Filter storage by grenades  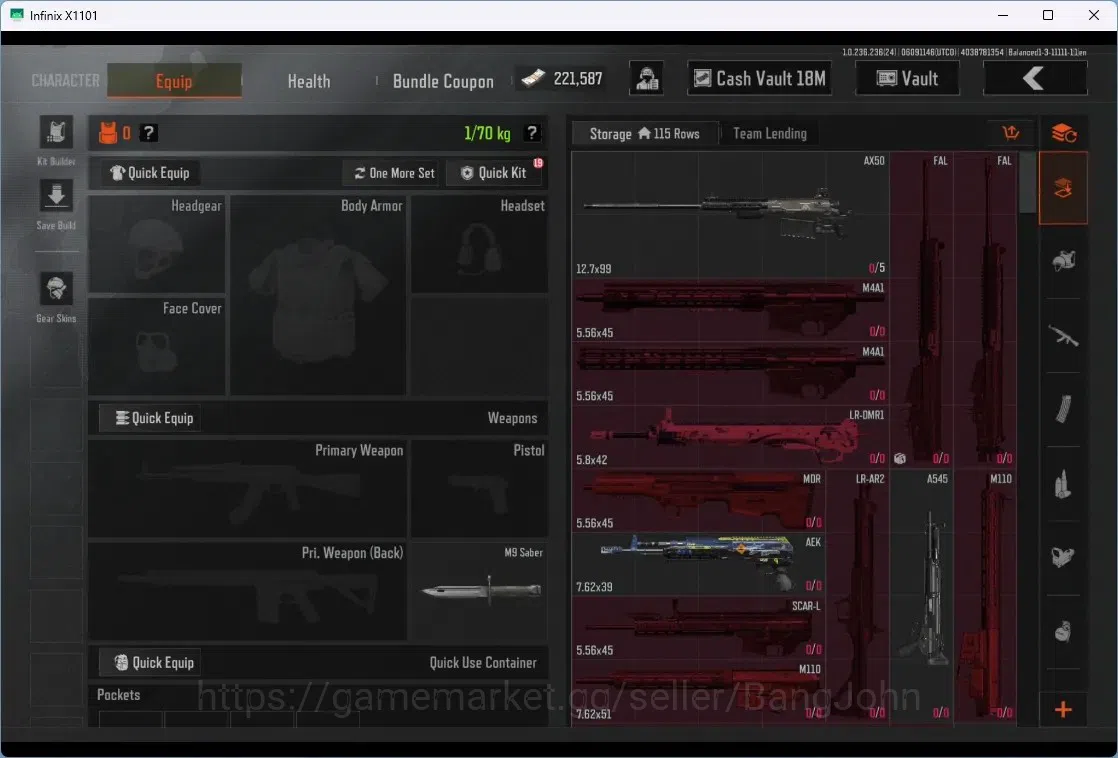1063,631
